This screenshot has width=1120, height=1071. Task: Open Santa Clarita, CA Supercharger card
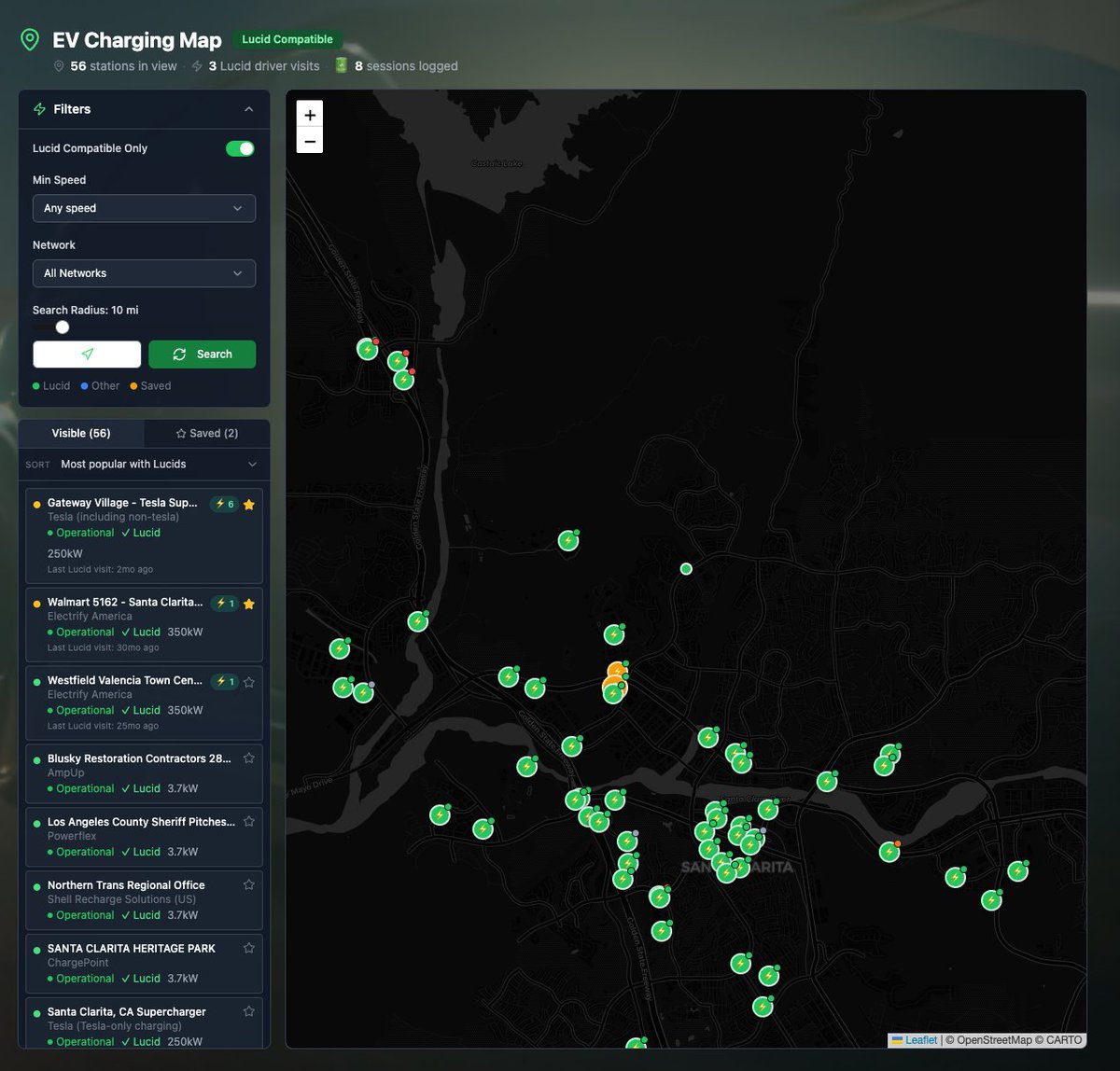click(x=144, y=1023)
